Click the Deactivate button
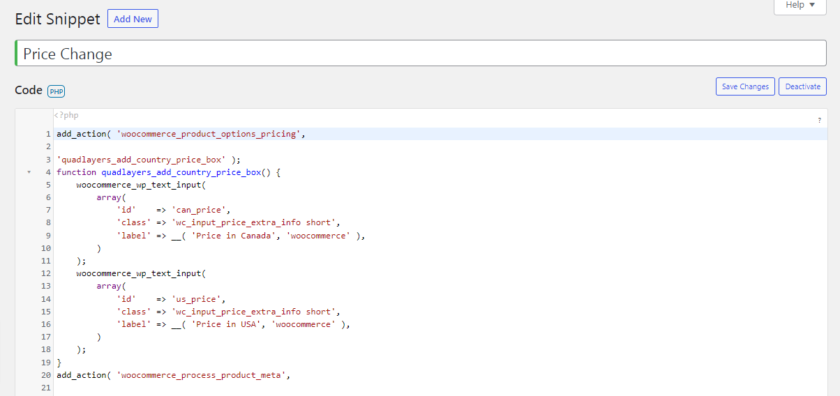 coord(802,86)
